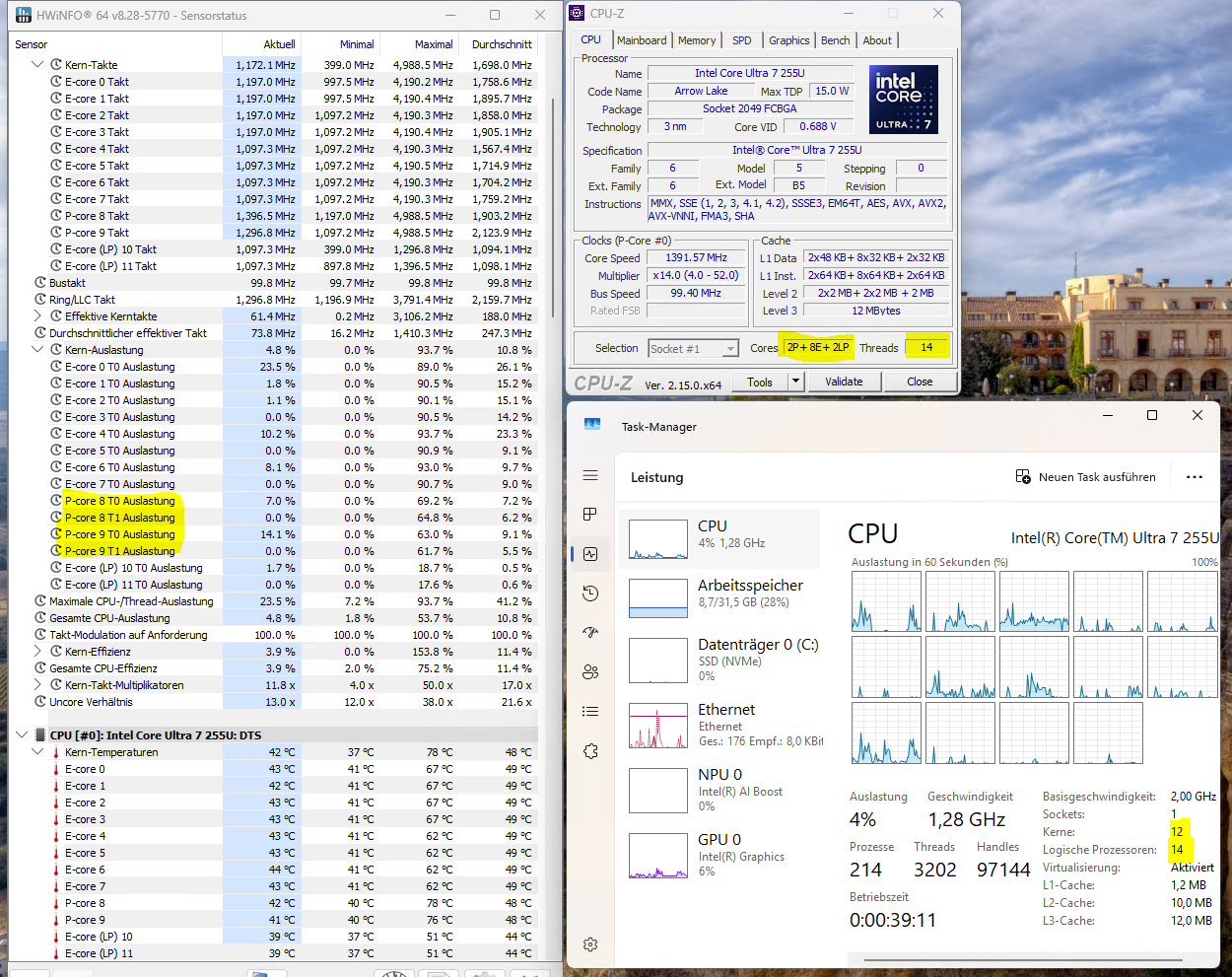Click the Neuen Task ausführen icon
Screen dimensions: 1232x977
[x=1023, y=476]
